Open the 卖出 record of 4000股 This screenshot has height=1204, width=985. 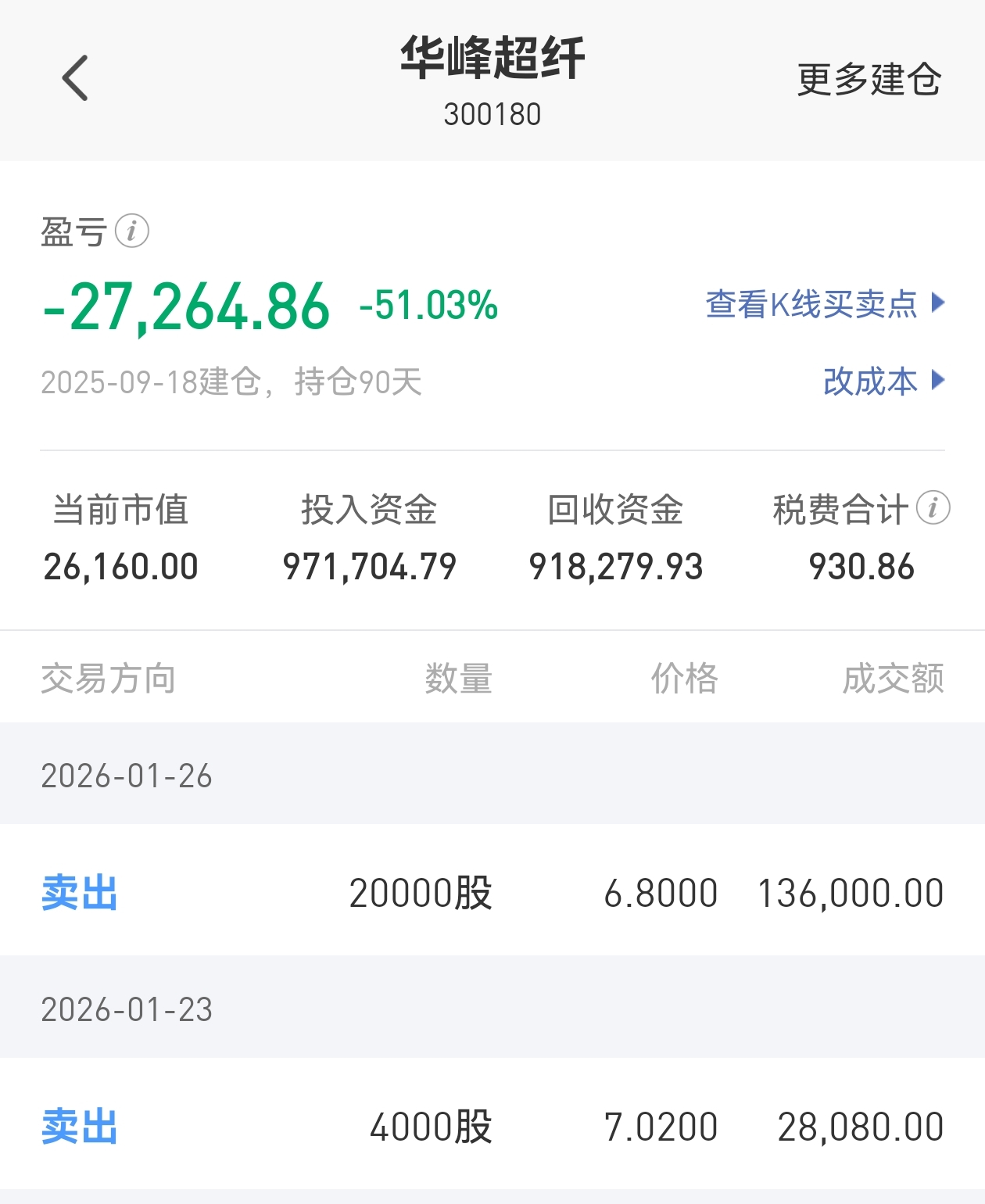[492, 1123]
